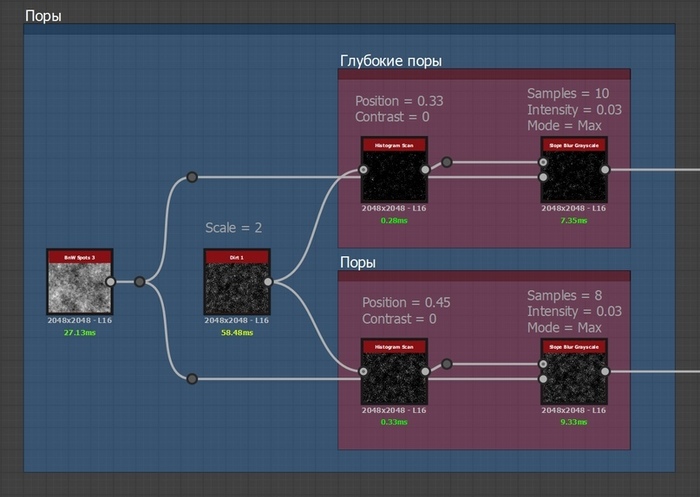
Task: Select Contrast = 0 comment in Глубокие поры frame
Action: (392, 117)
